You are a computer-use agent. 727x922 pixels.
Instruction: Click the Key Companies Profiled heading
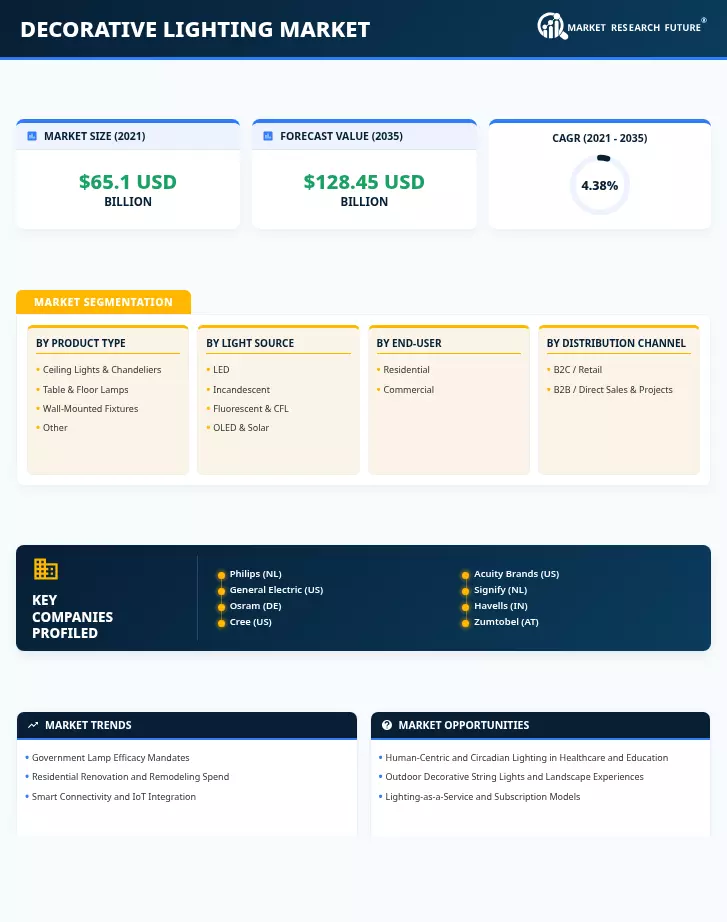pyautogui.click(x=72, y=617)
